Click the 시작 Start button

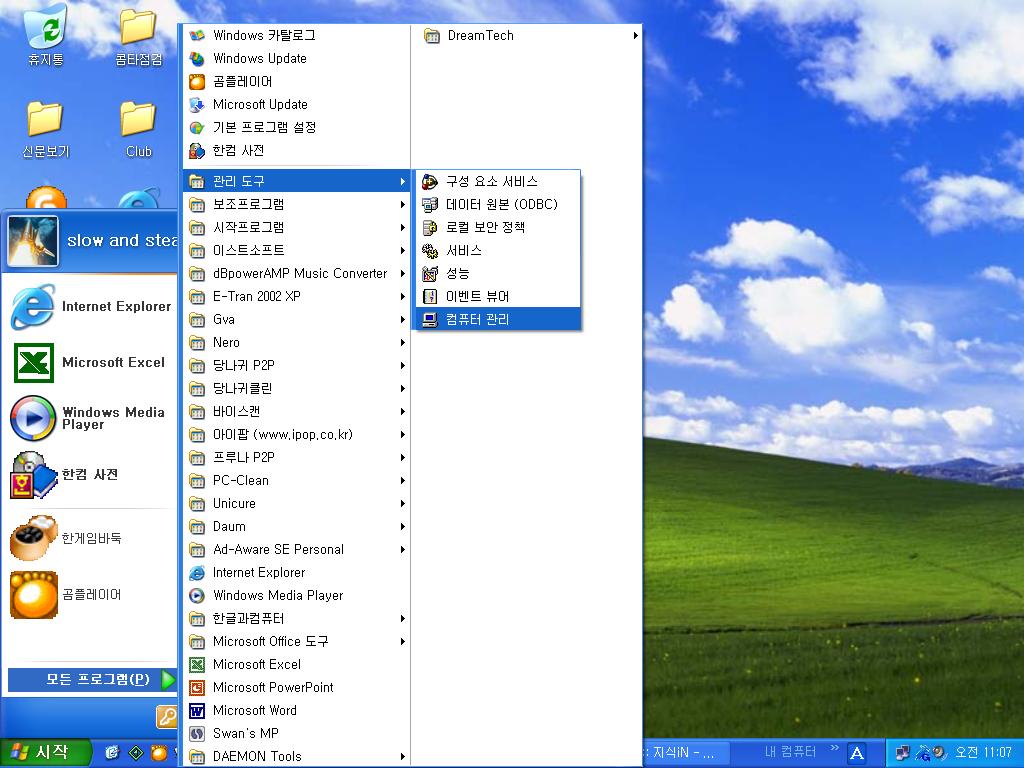tap(44, 753)
